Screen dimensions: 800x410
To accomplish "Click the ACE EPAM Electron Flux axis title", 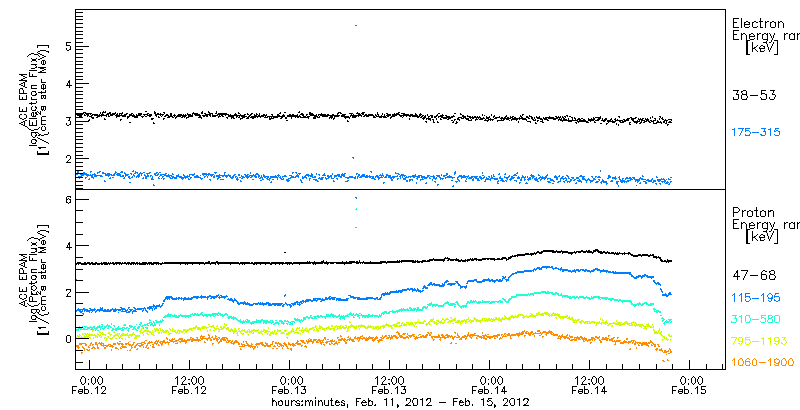I will pos(34,98).
